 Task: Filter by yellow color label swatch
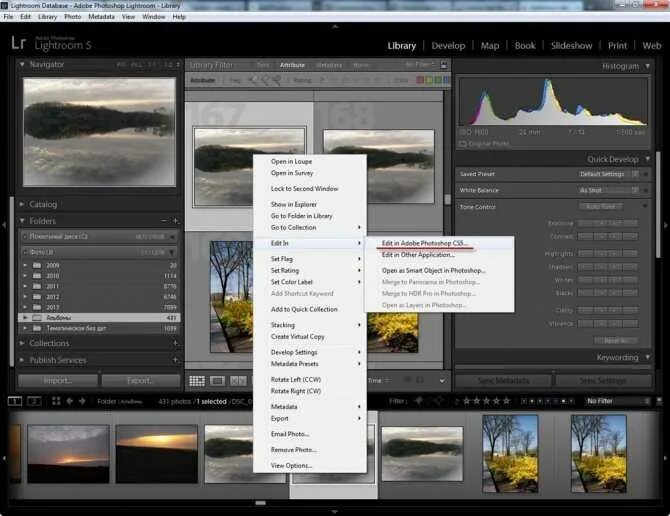[429, 80]
